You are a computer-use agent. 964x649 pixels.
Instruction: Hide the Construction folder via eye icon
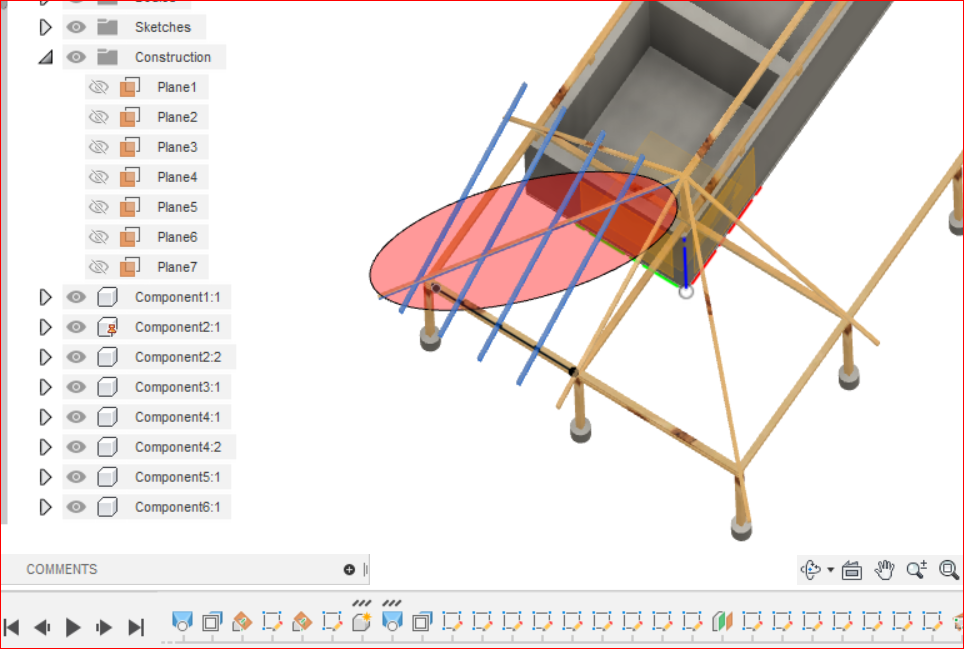pos(76,57)
